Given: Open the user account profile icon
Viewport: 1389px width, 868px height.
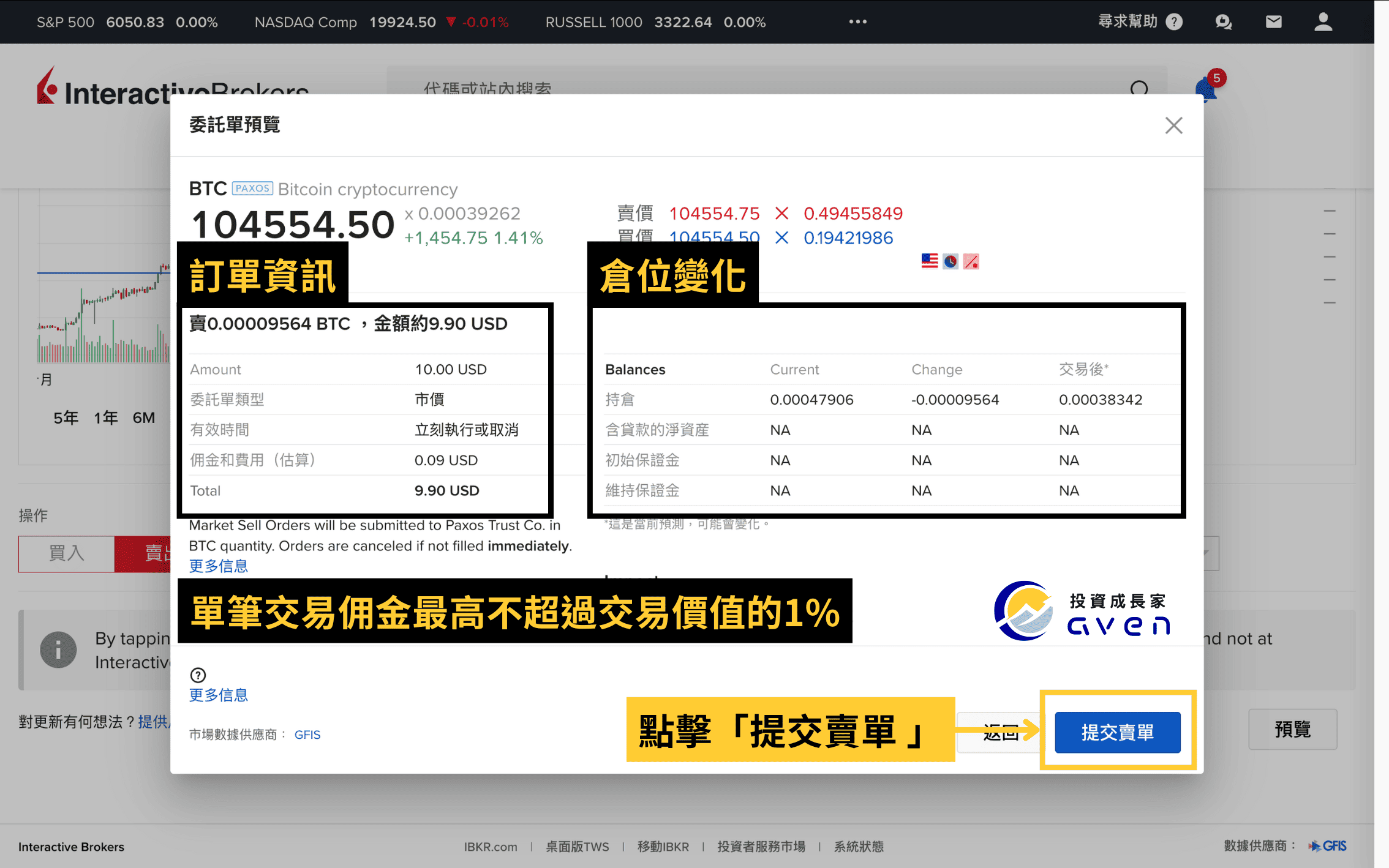Looking at the screenshot, I should 1323,22.
